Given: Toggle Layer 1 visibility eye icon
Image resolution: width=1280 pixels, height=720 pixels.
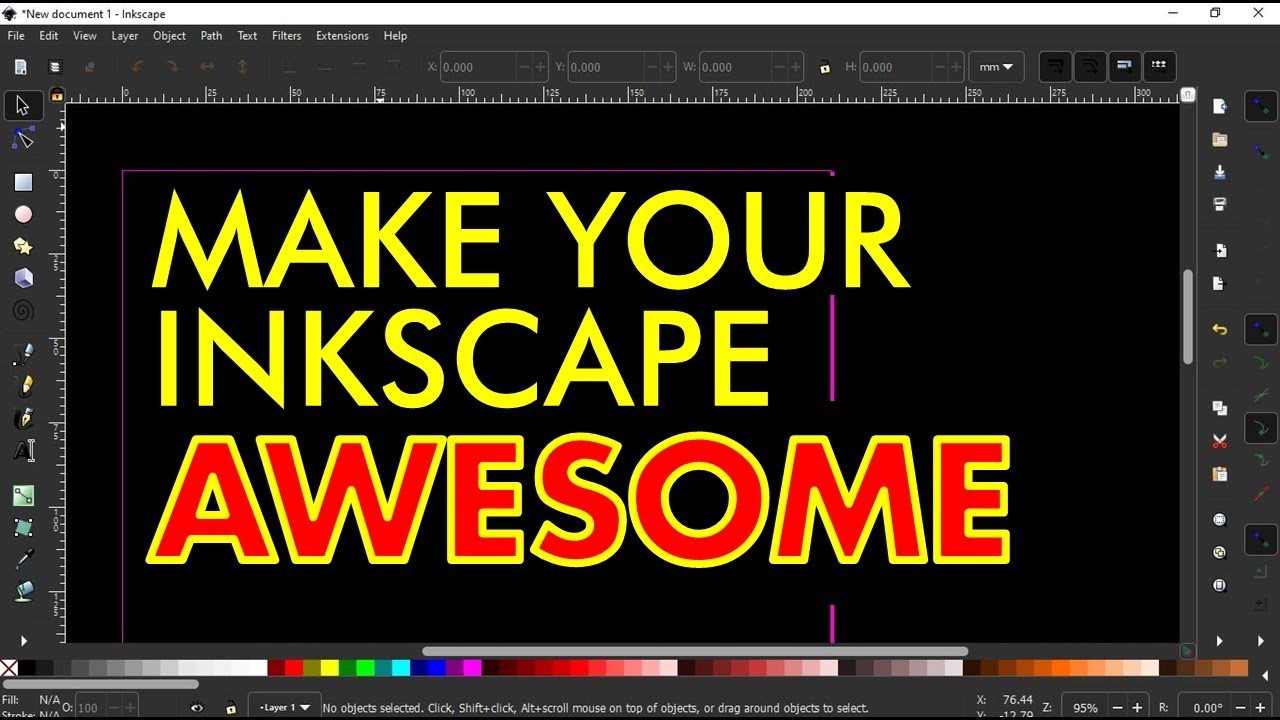Looking at the screenshot, I should click(x=197, y=708).
